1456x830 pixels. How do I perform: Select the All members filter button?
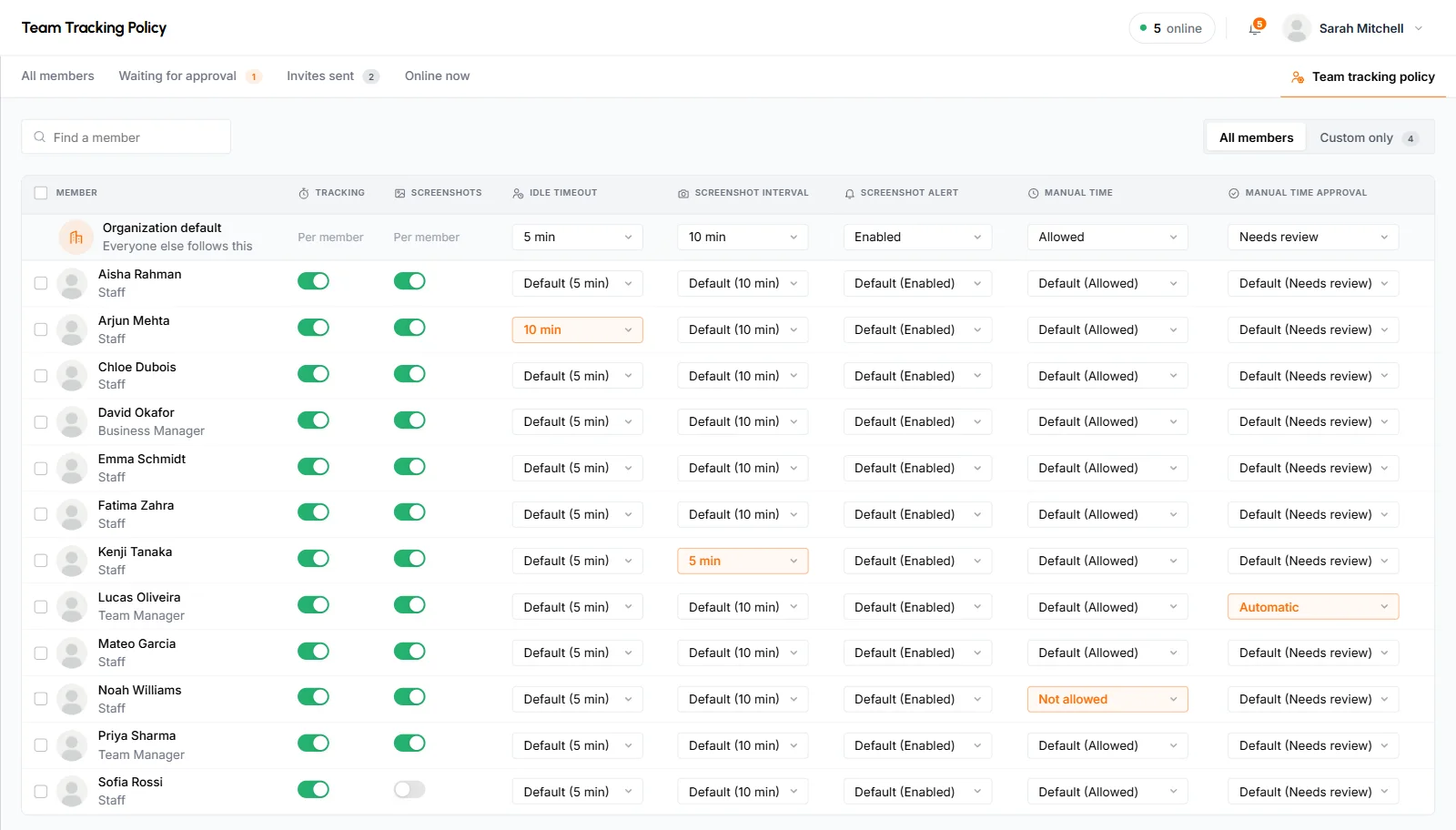[1256, 137]
